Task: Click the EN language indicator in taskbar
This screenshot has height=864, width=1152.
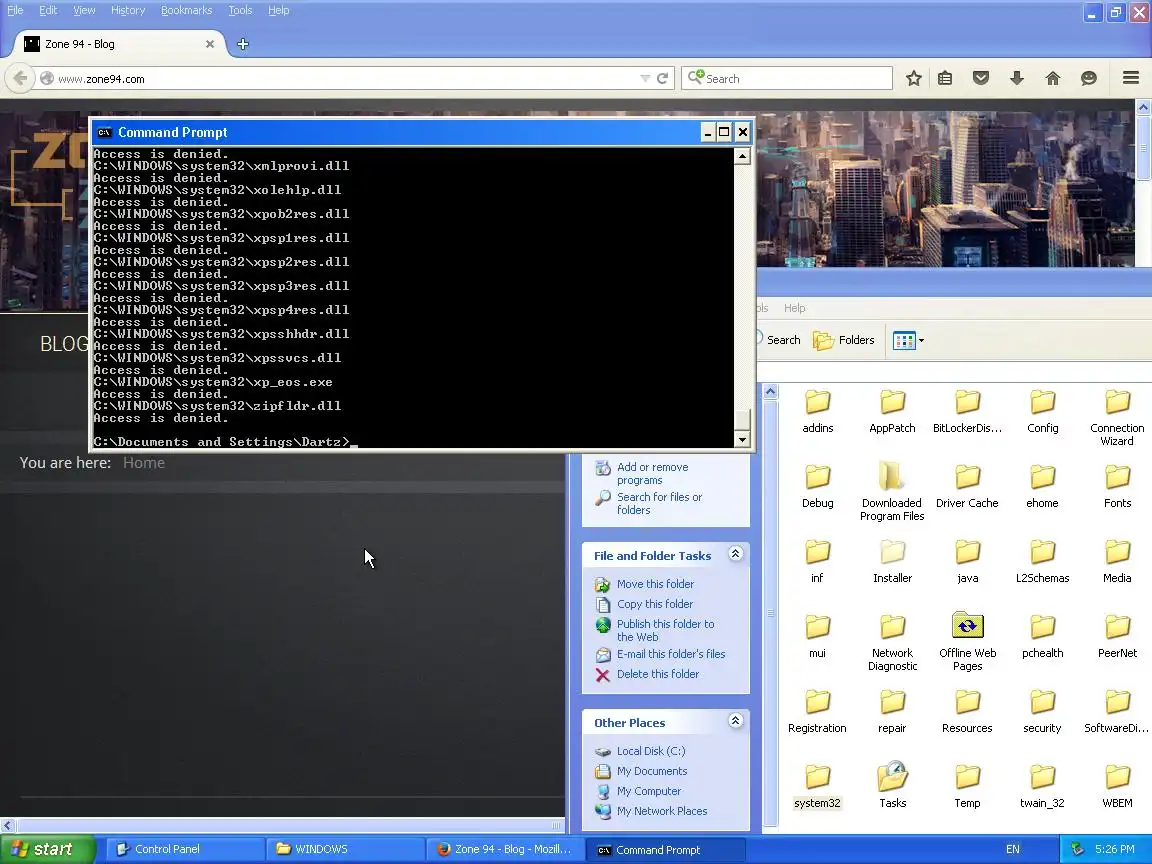Action: [1012, 849]
